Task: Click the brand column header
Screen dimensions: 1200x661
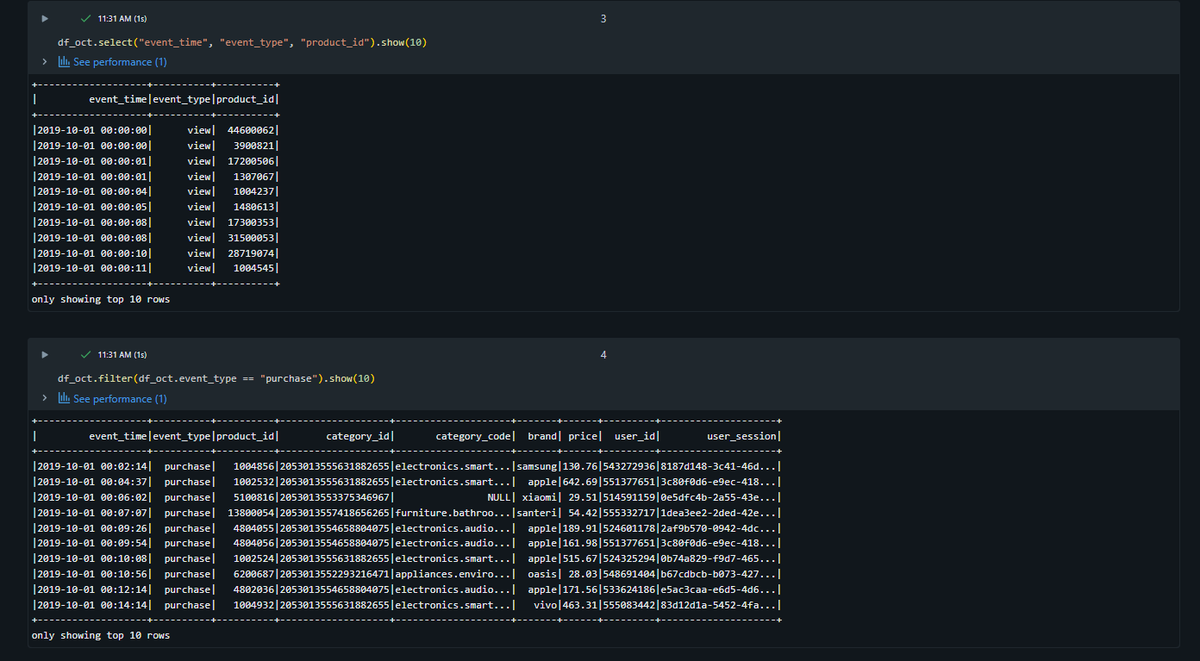Action: (541, 436)
